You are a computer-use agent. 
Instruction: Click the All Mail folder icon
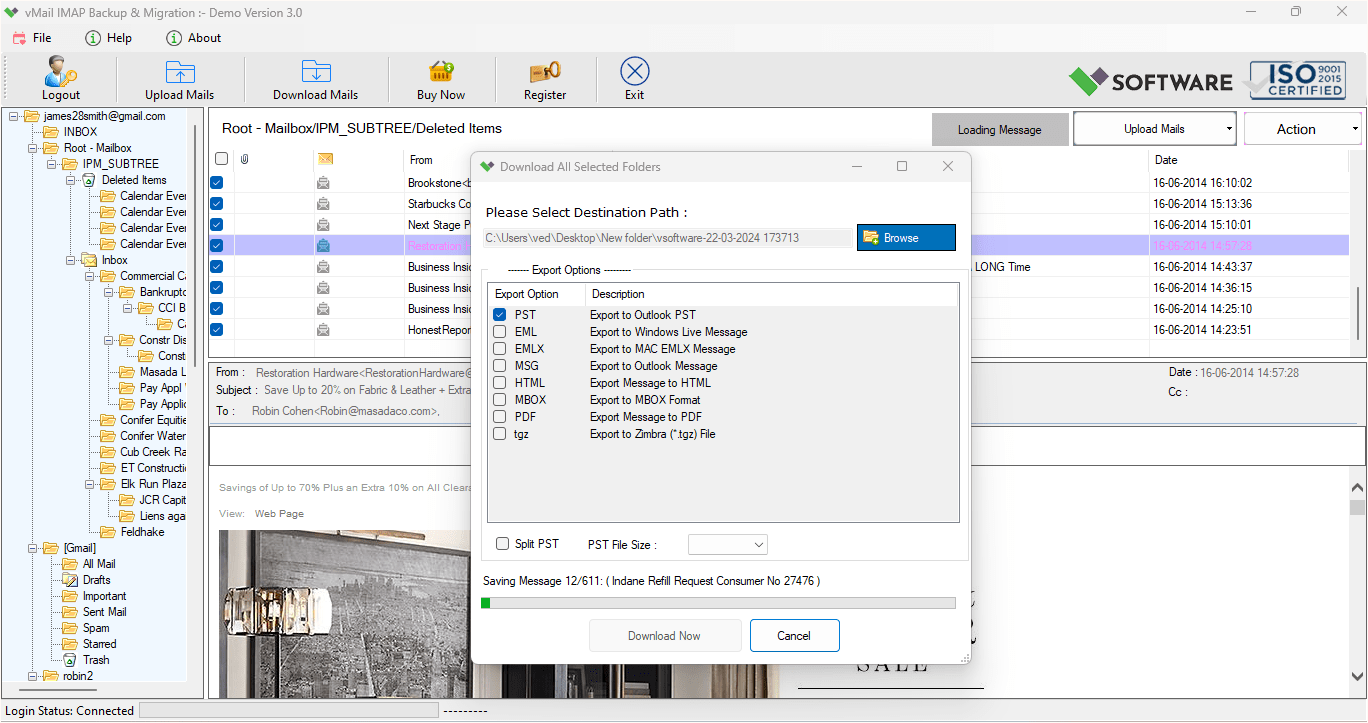70,564
